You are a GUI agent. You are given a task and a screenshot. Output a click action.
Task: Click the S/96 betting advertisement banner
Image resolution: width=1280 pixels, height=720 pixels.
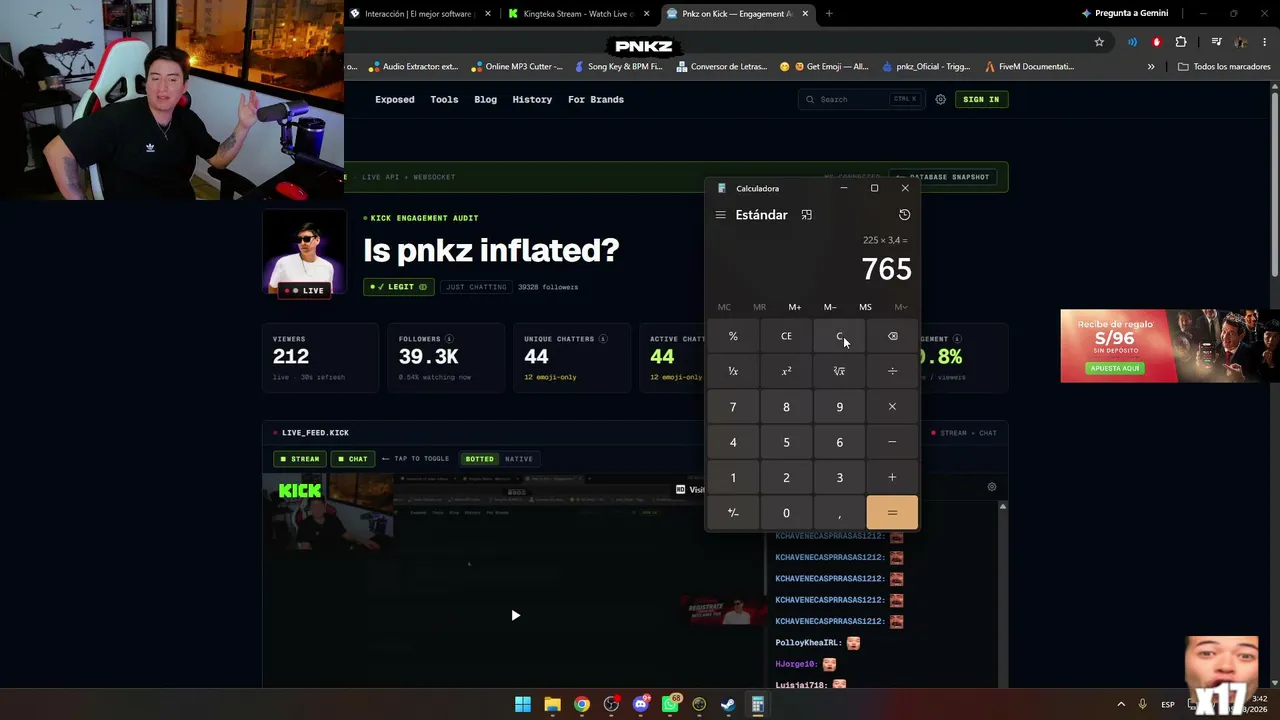pos(1170,346)
